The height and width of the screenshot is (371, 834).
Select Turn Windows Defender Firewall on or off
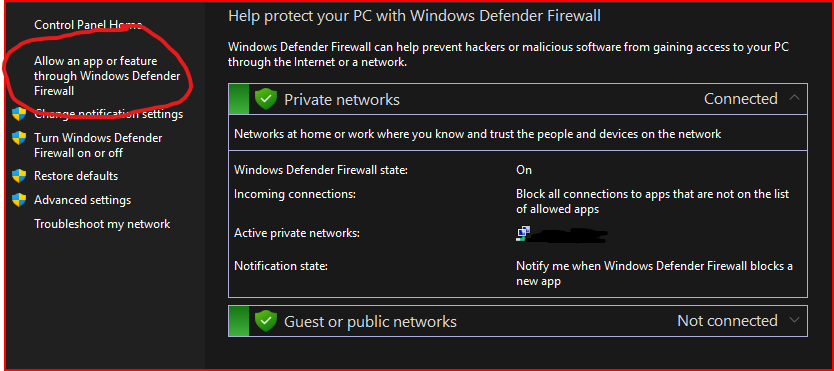click(x=98, y=145)
